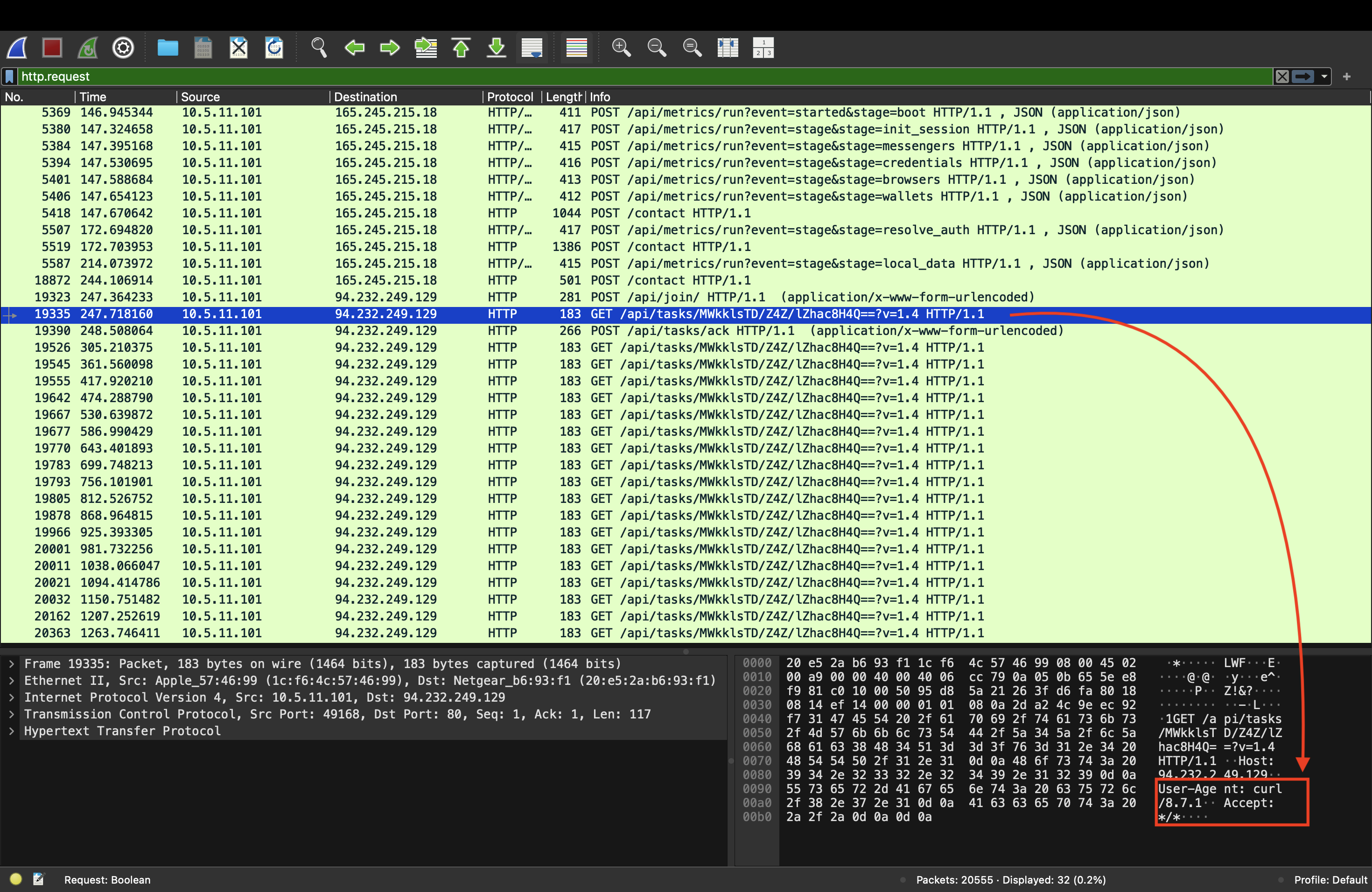Sort packets by the Length column
Viewport: 1372px width, 892px height.
(x=564, y=97)
